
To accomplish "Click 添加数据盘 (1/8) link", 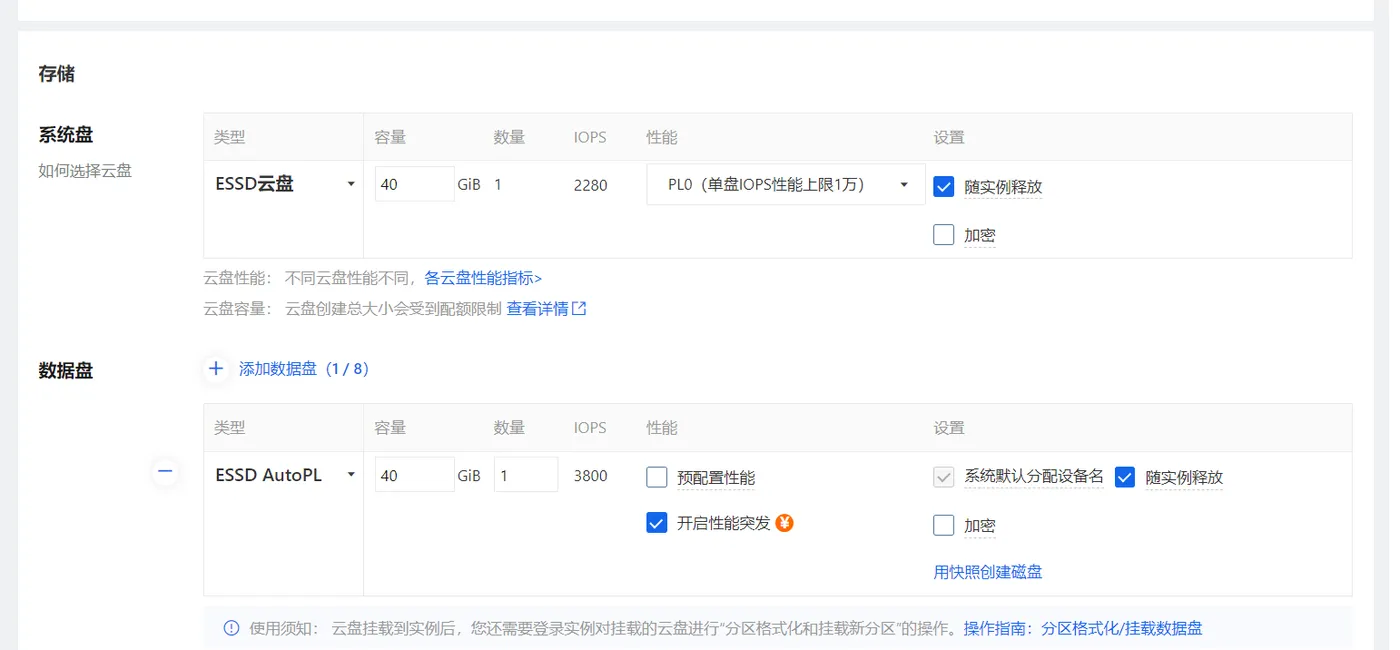I will [304, 369].
